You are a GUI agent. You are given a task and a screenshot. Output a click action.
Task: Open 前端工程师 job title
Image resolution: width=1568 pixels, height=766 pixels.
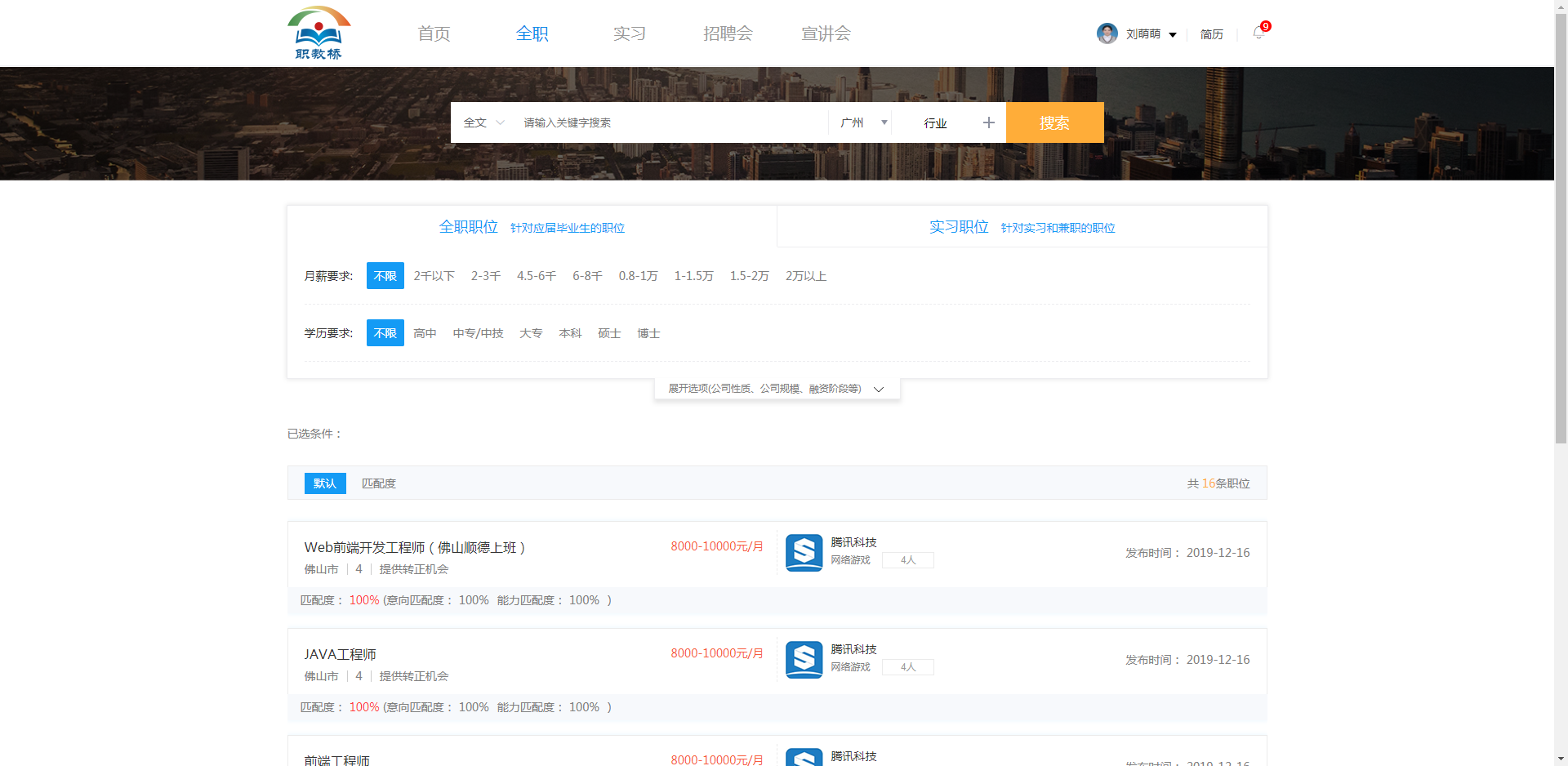[x=336, y=759]
